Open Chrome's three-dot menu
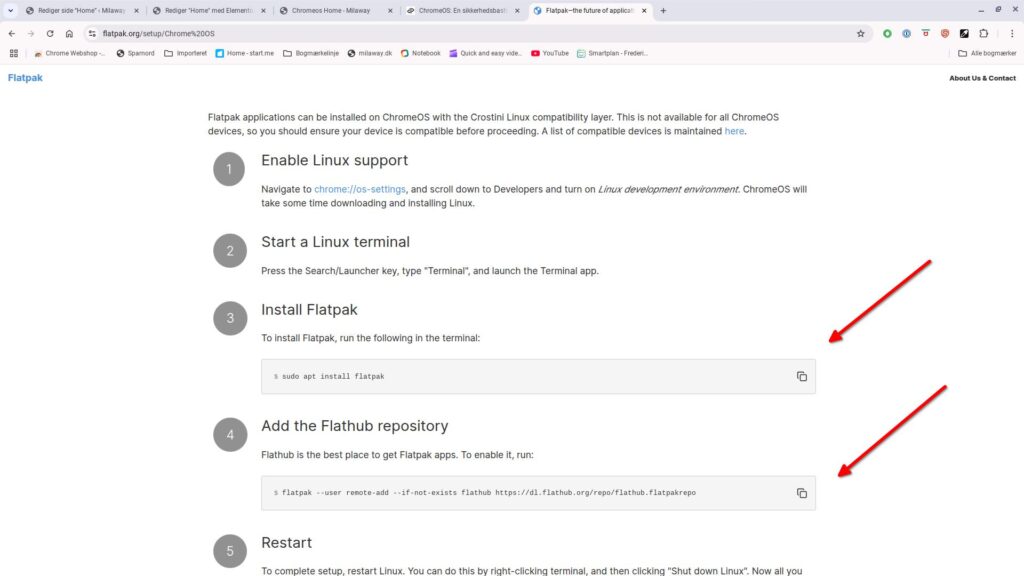The image size is (1024, 576). coord(1013,33)
